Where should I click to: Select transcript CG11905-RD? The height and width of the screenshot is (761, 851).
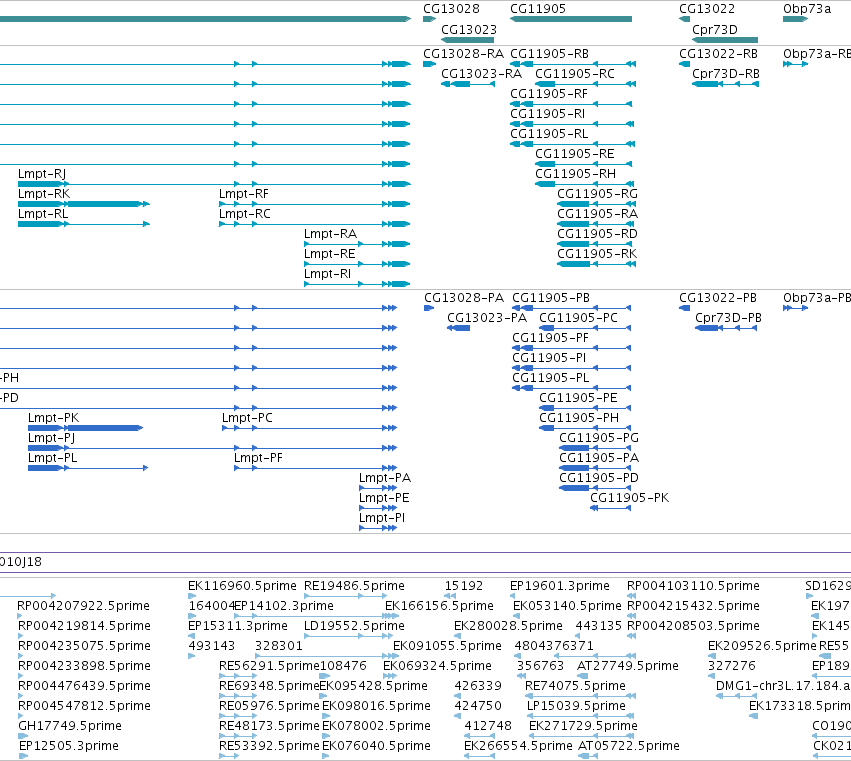(x=598, y=234)
